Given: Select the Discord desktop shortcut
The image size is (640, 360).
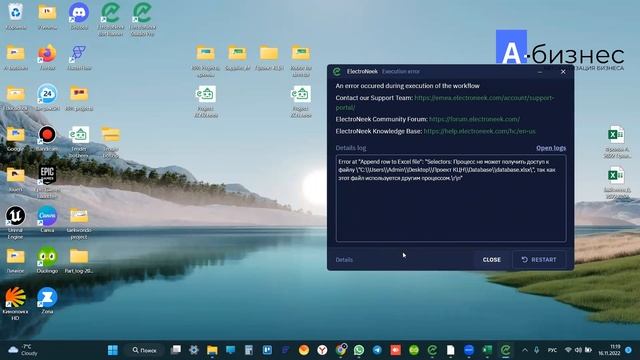Looking at the screenshot, I should 79,16.
